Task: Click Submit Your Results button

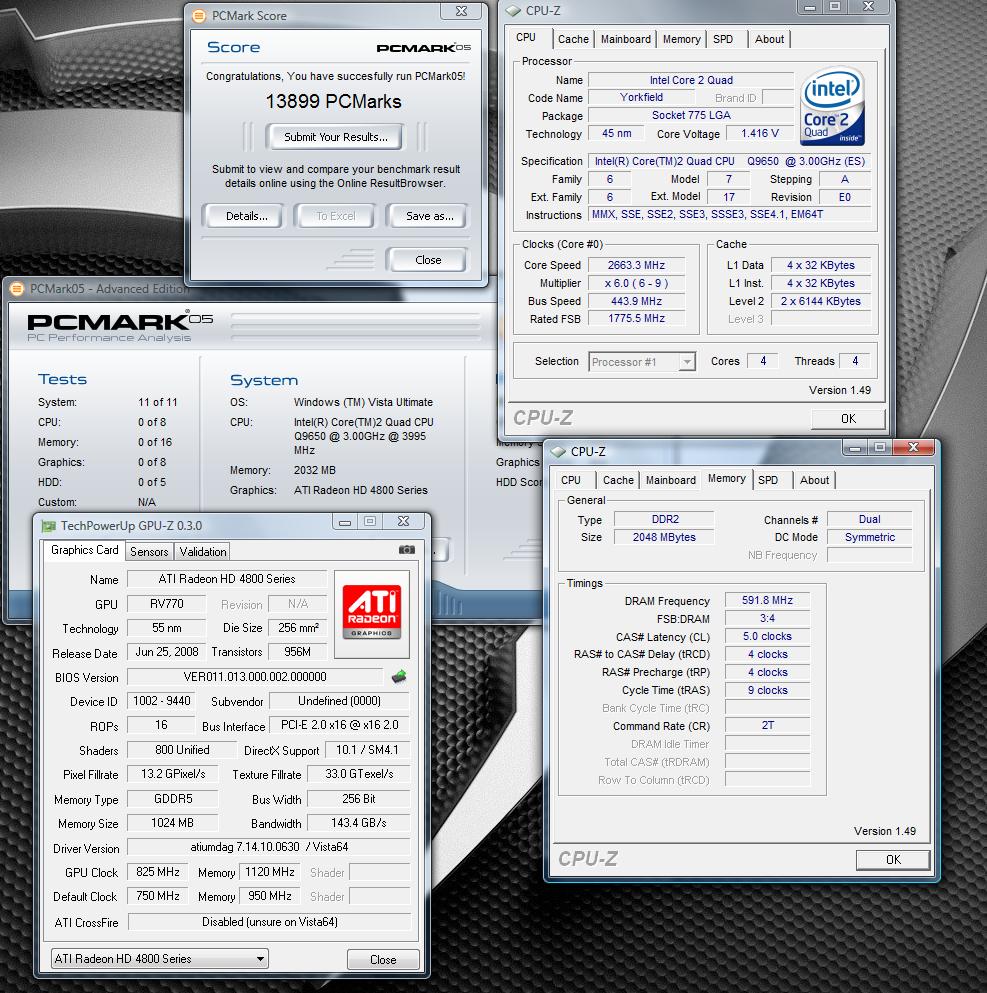Action: click(x=336, y=137)
